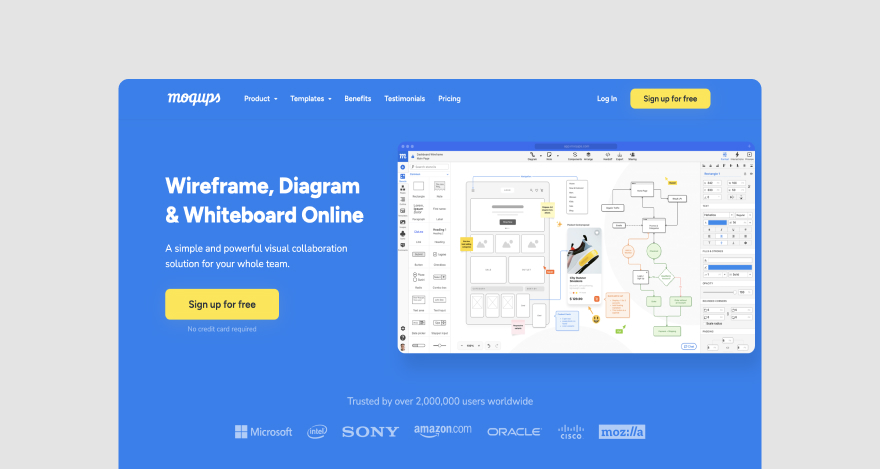
Task: Click the Pages sidebar icon in the preview
Action: pos(402,190)
